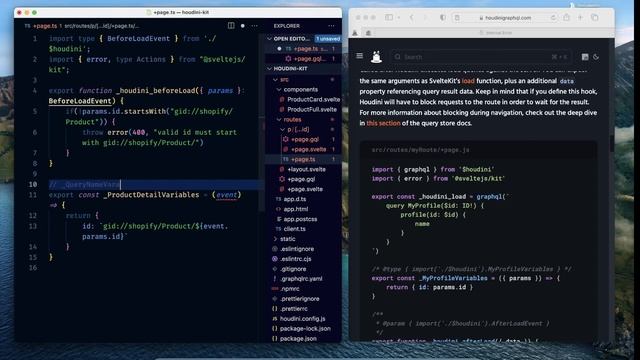The height and width of the screenshot is (360, 640).
Task: Show Safari tab overview
Action: (595, 18)
